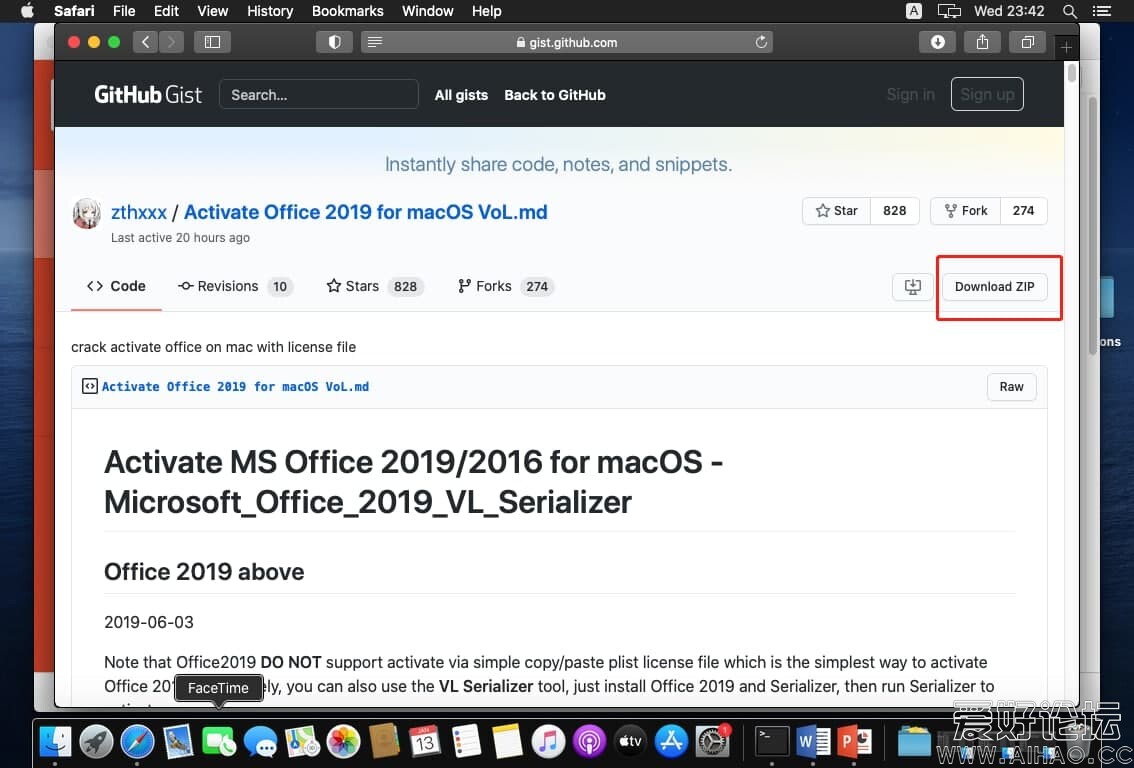
Task: Open Reader view icon in address bar
Action: click(x=375, y=42)
